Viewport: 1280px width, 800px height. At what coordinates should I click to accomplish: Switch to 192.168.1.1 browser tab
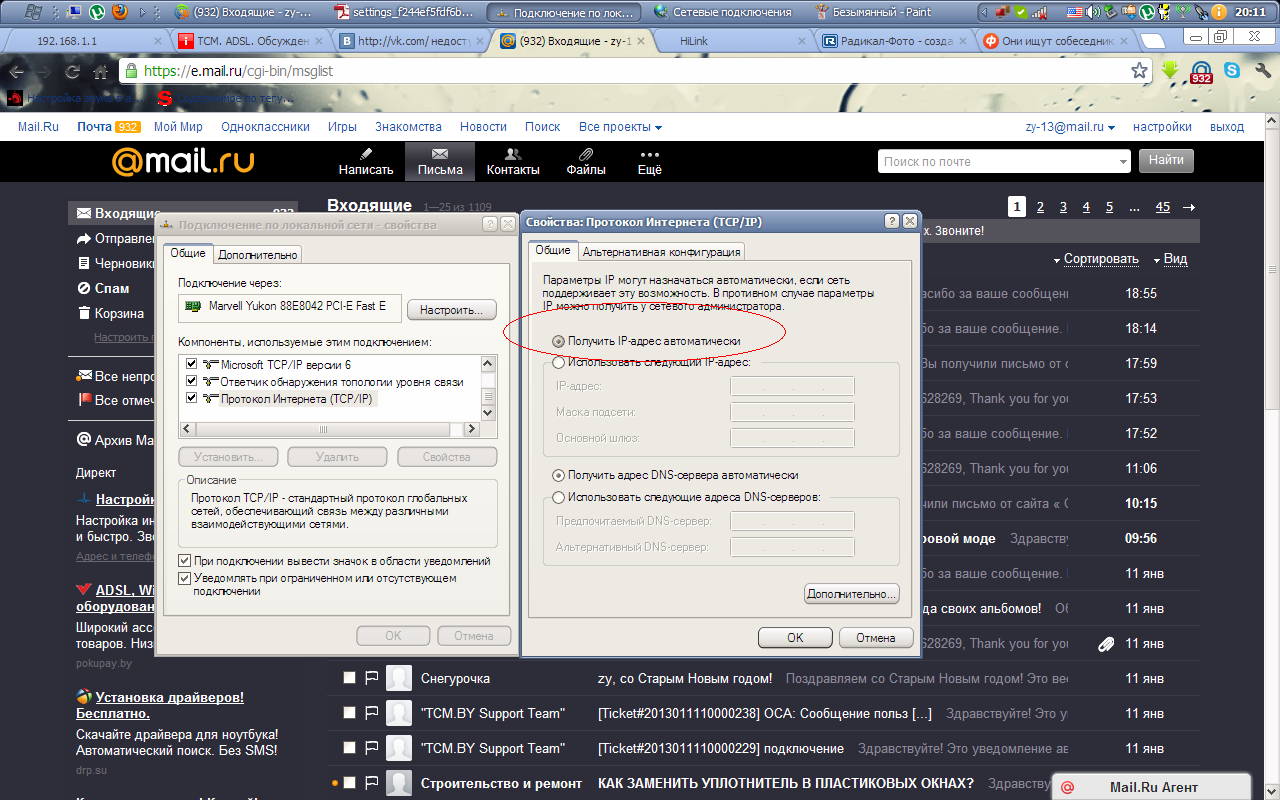85,41
